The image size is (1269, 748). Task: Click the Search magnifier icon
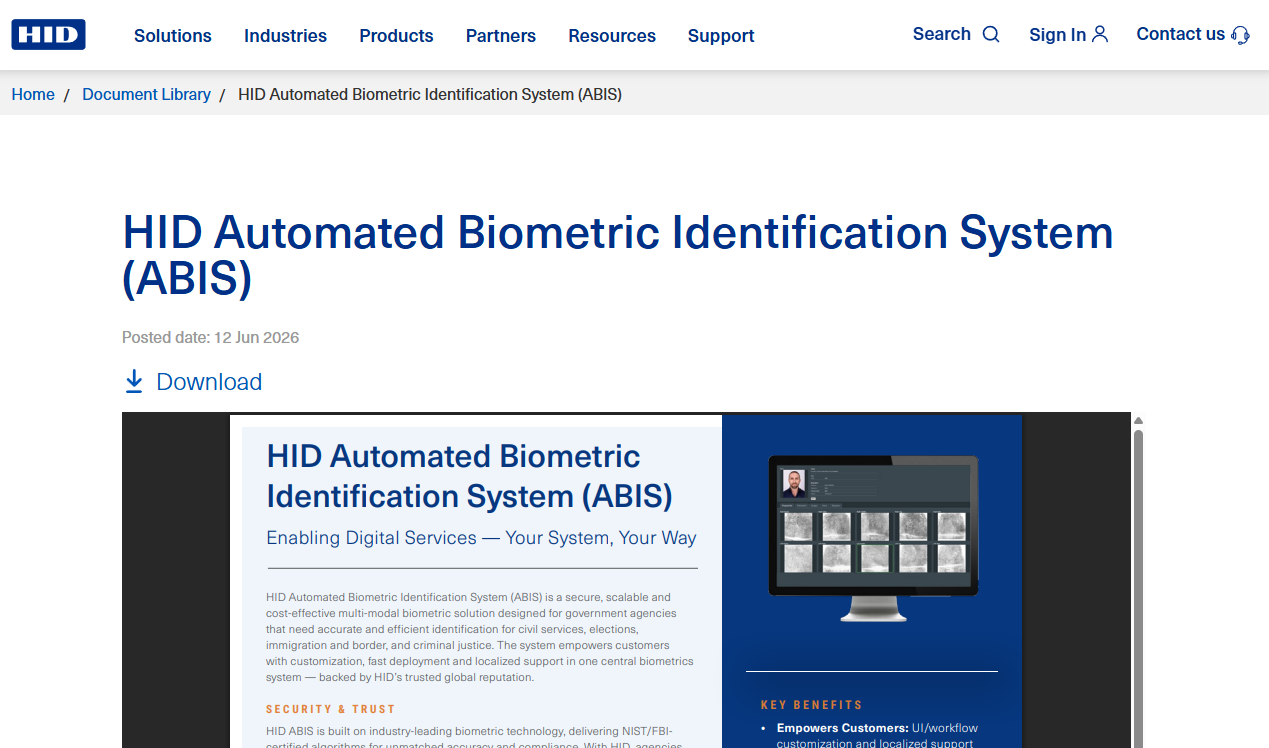pyautogui.click(x=991, y=35)
